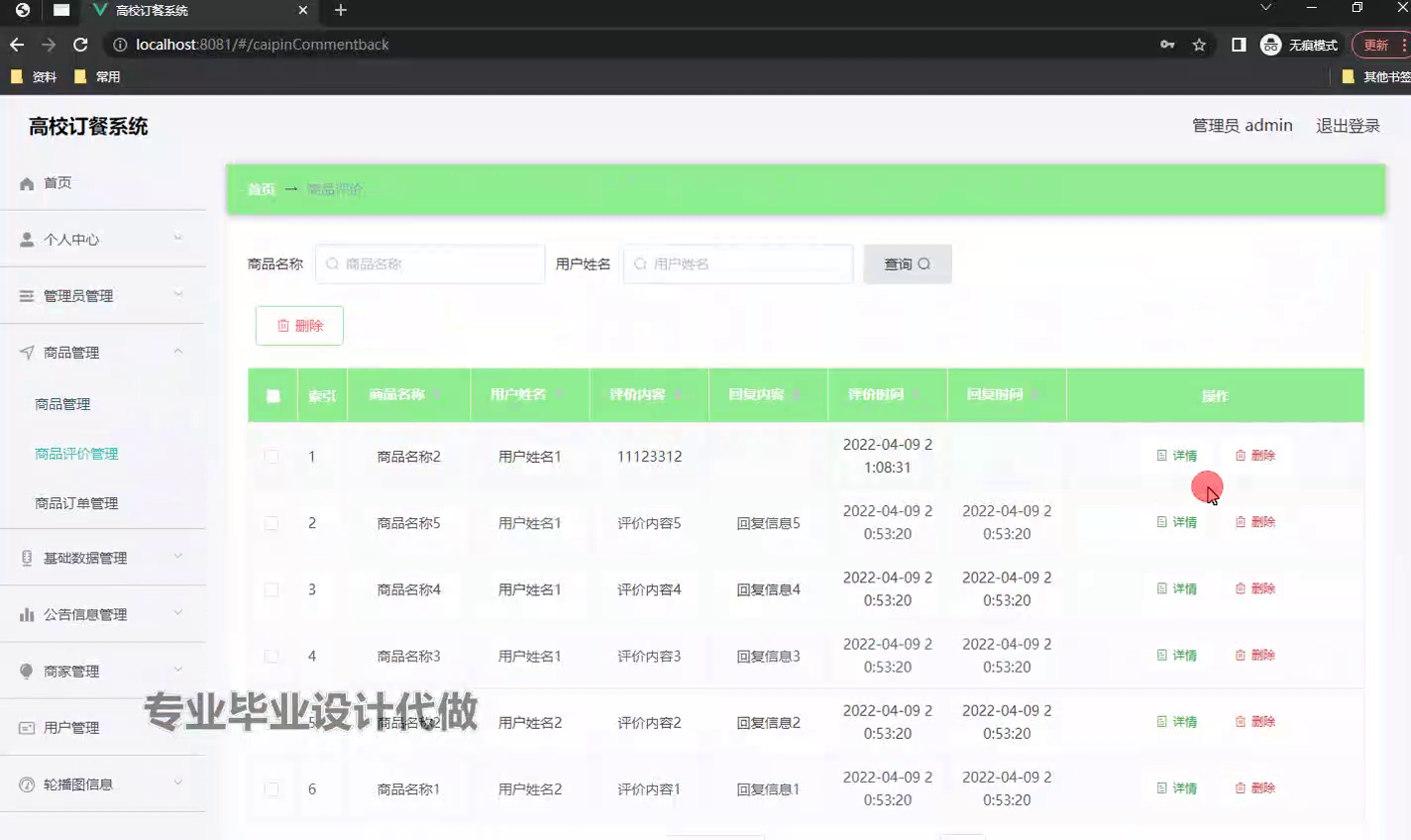Open the 常用 bookmarks folder
The width and height of the screenshot is (1411, 840).
(x=97, y=76)
